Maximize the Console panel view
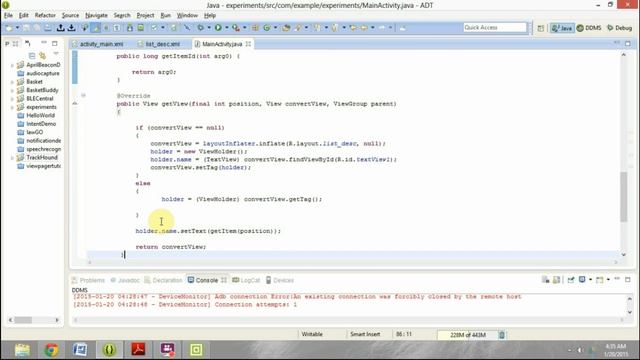Image resolution: width=640 pixels, height=360 pixels. click(628, 280)
